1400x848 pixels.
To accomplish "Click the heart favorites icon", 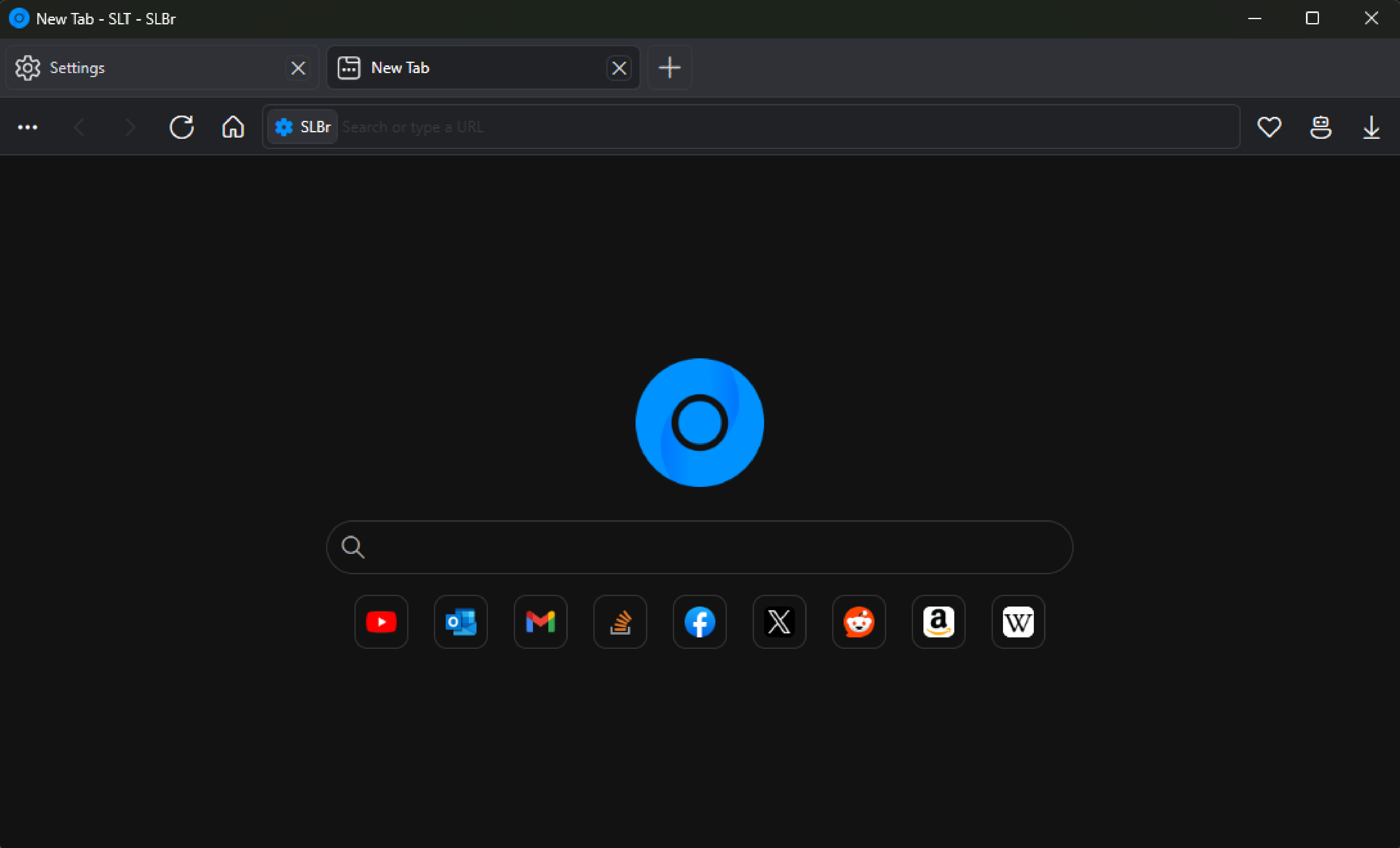I will pos(1269,127).
